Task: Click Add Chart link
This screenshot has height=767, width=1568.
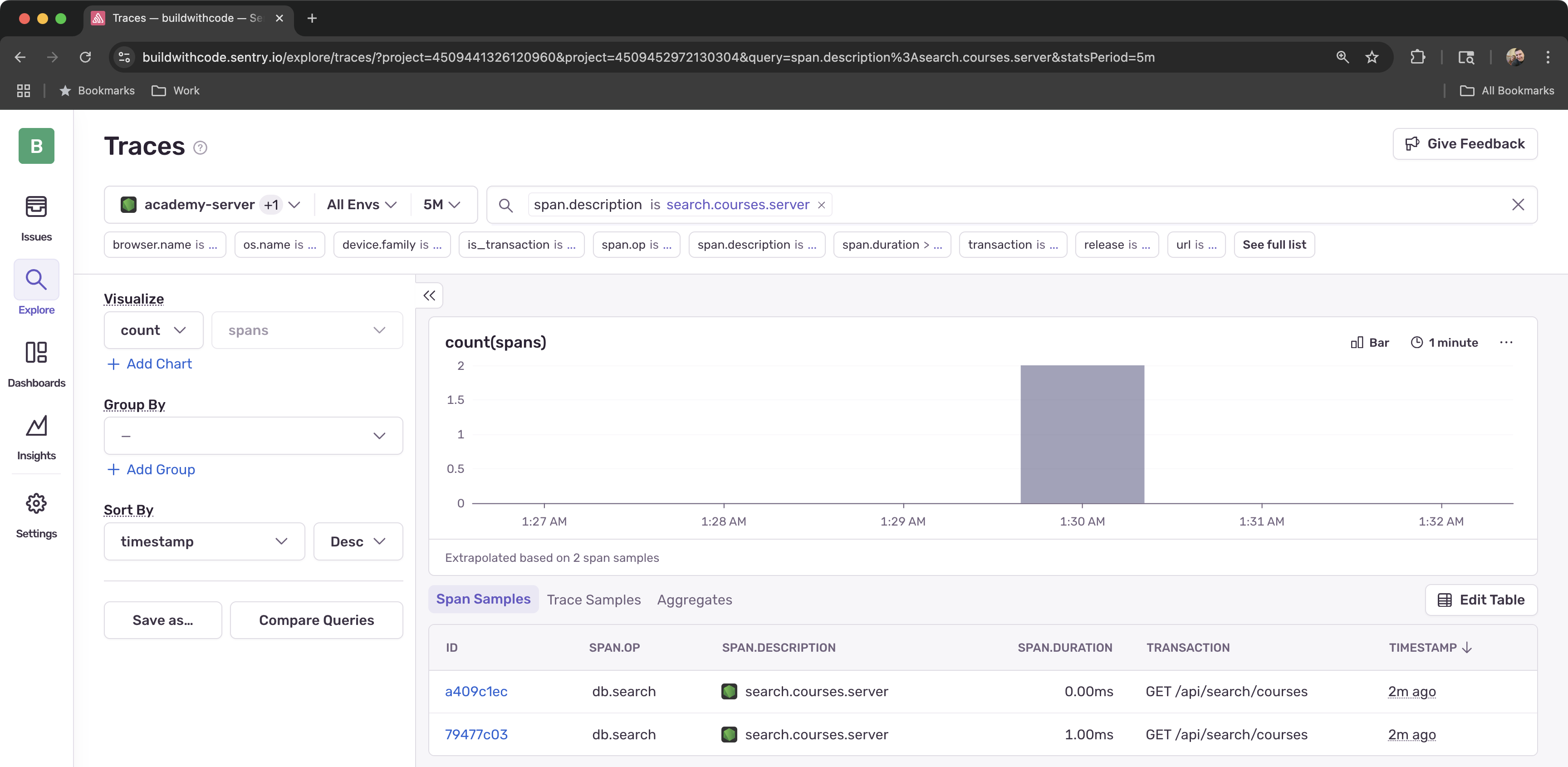Action: click(150, 364)
